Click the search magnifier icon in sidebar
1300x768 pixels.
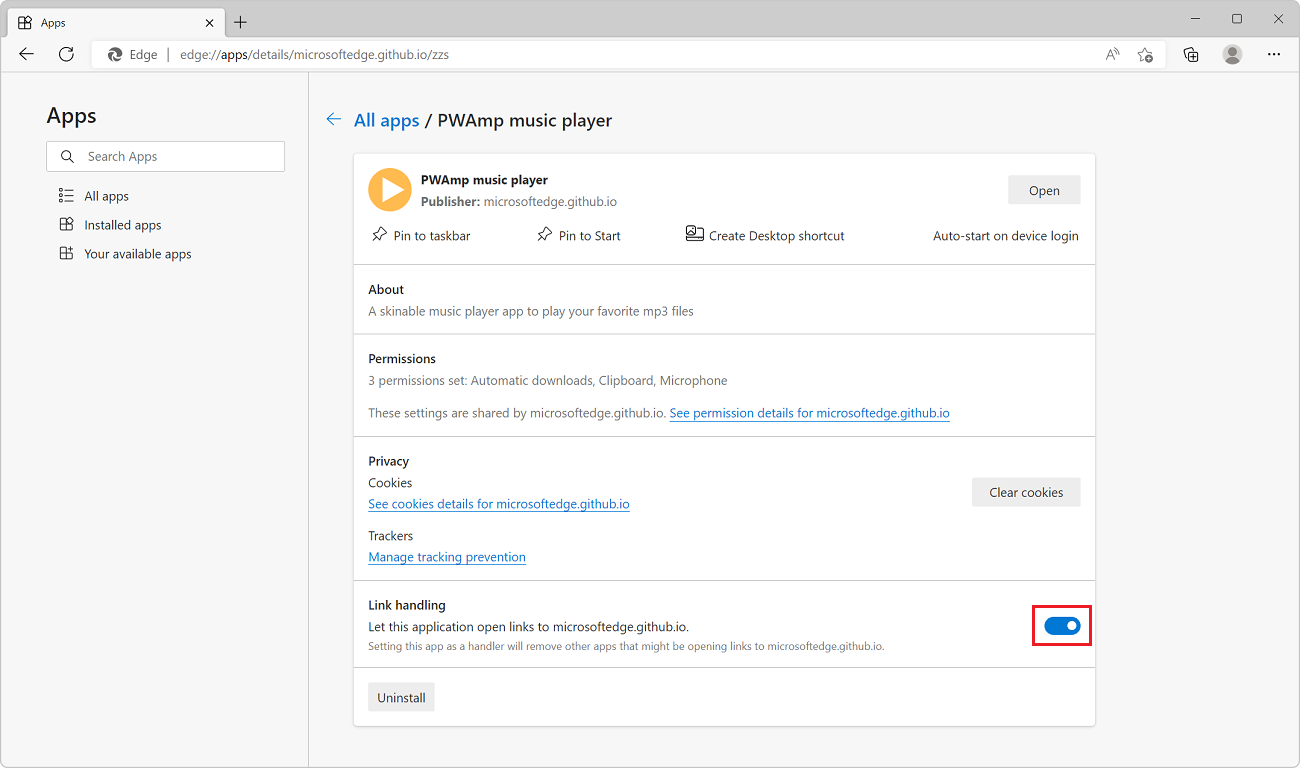68,156
